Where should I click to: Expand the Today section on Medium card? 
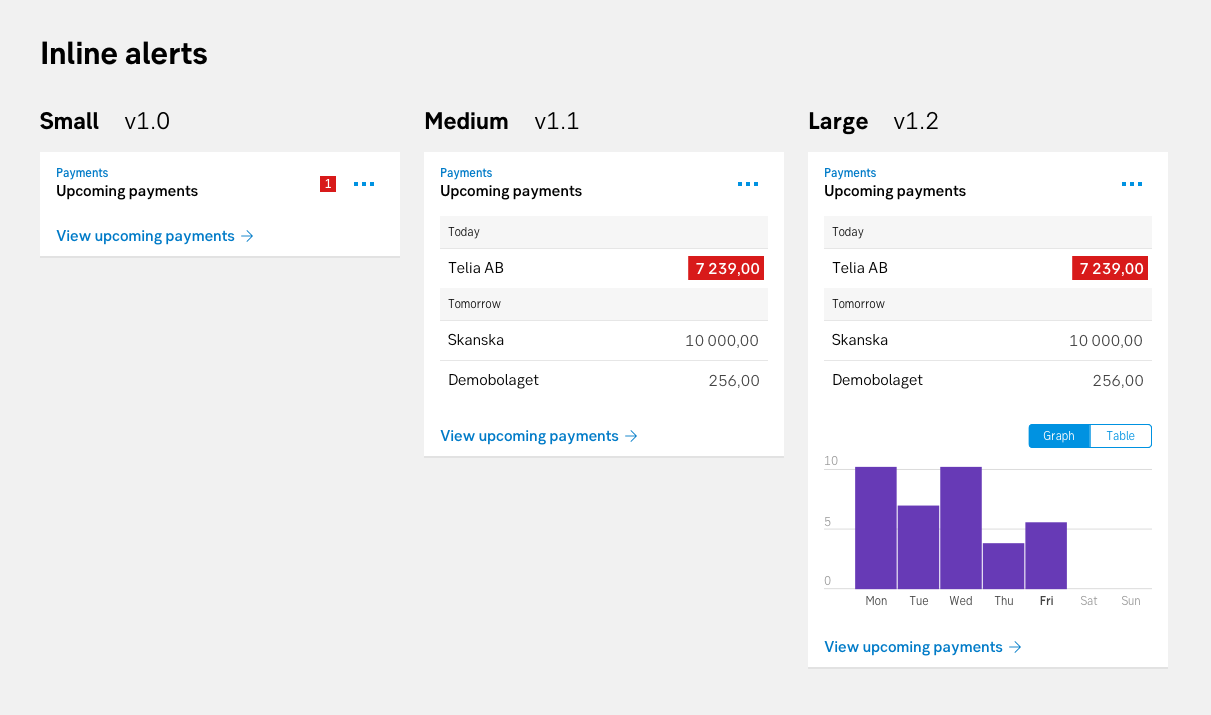(604, 232)
